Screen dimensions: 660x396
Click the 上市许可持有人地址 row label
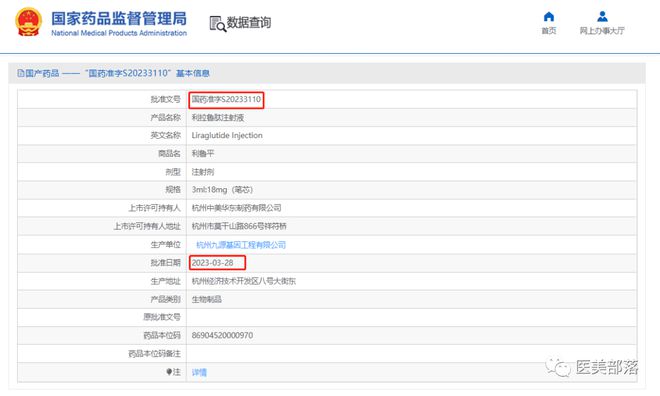147,226
